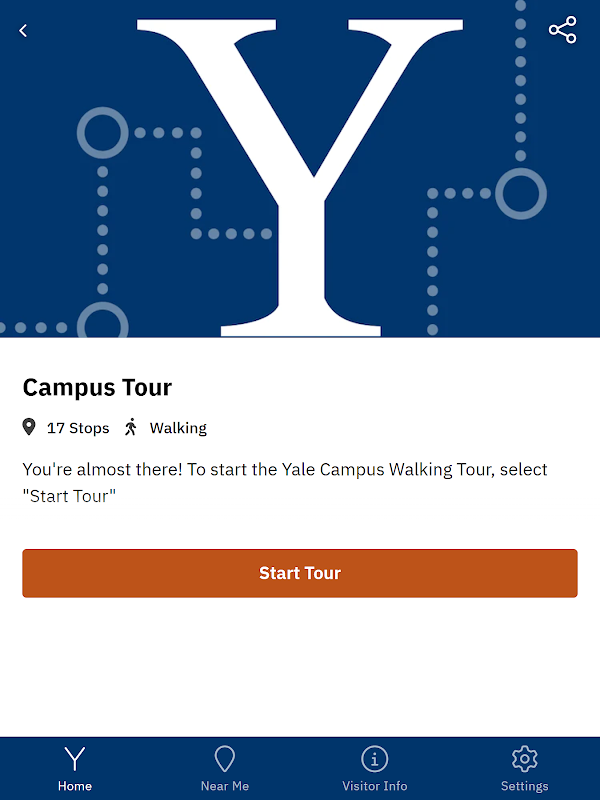The height and width of the screenshot is (800, 600).
Task: Go back using the top-left arrow
Action: [x=23, y=31]
